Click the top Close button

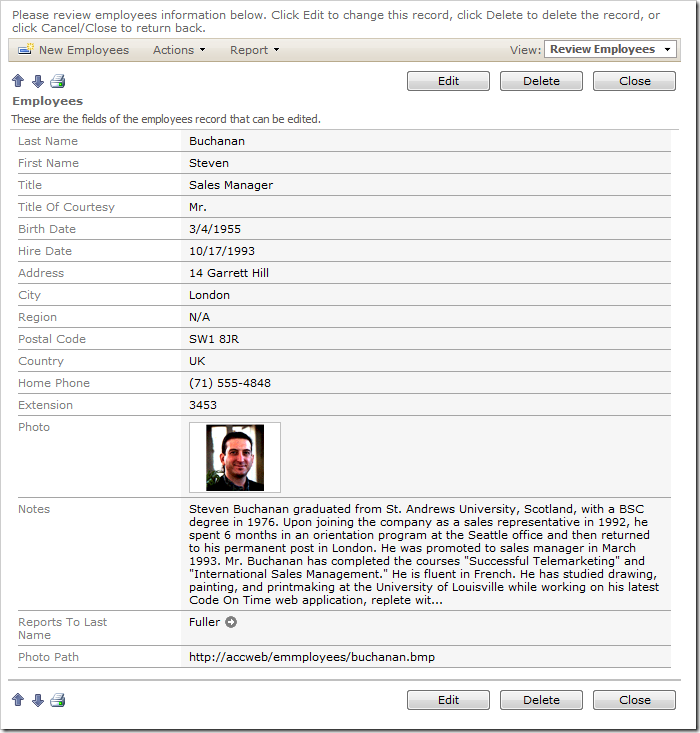[x=634, y=81]
